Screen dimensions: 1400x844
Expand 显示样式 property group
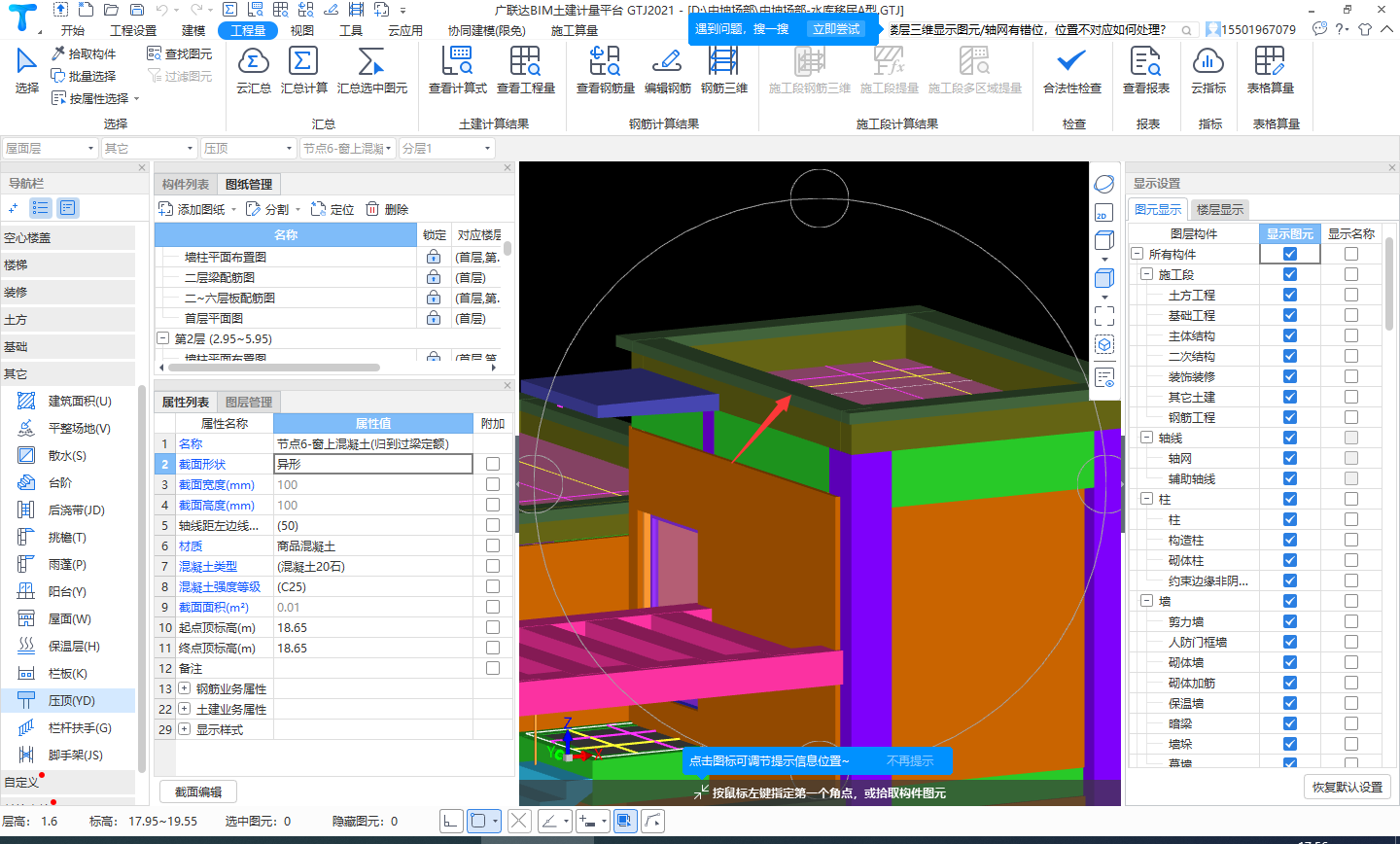[184, 729]
